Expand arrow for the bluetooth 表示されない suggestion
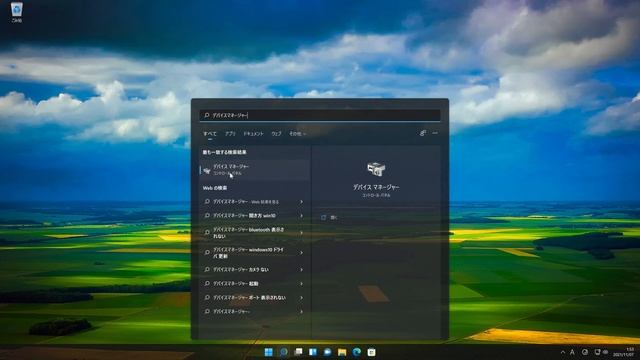This screenshot has width=640, height=360. (x=301, y=233)
